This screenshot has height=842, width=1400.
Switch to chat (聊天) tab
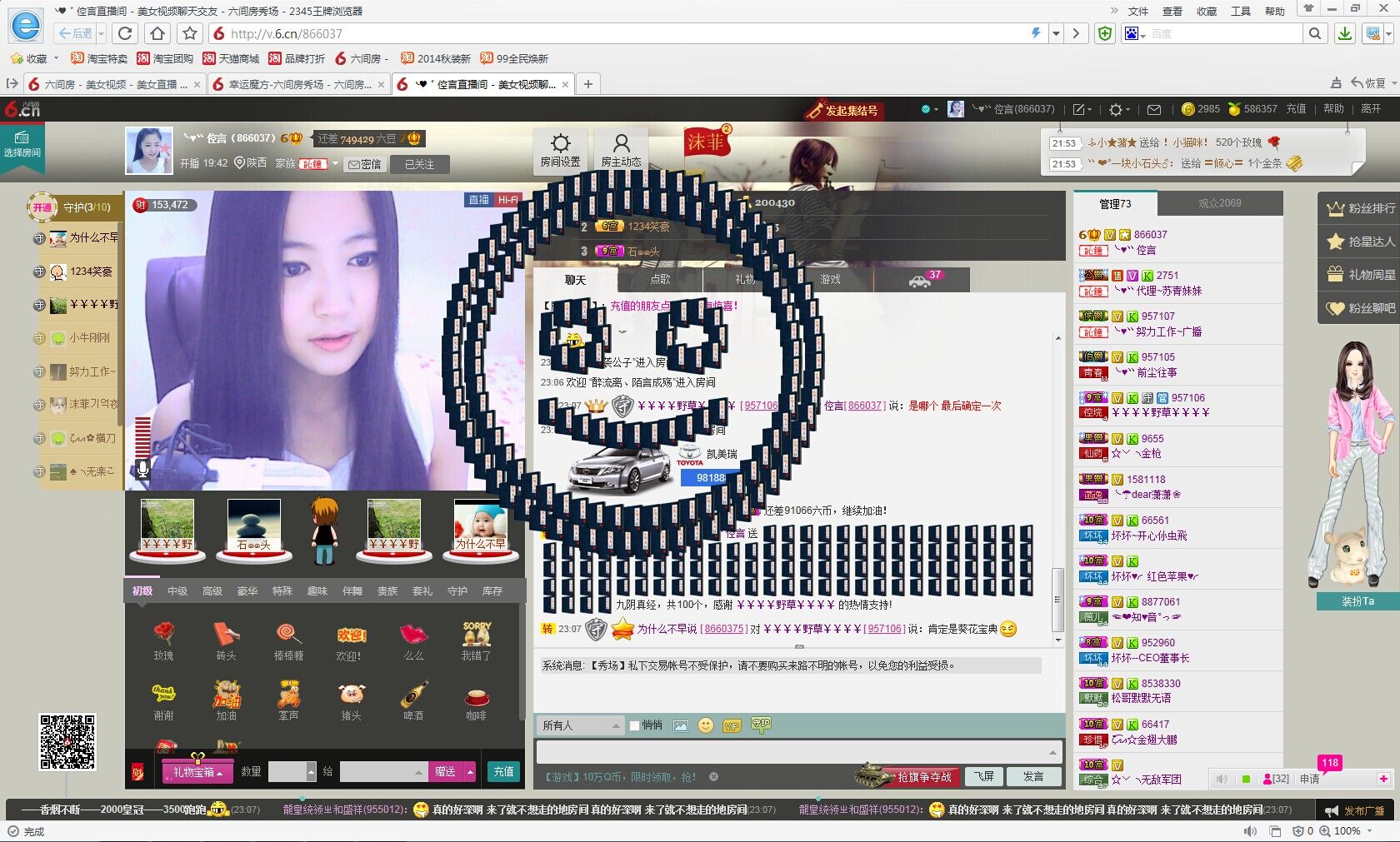click(x=575, y=280)
